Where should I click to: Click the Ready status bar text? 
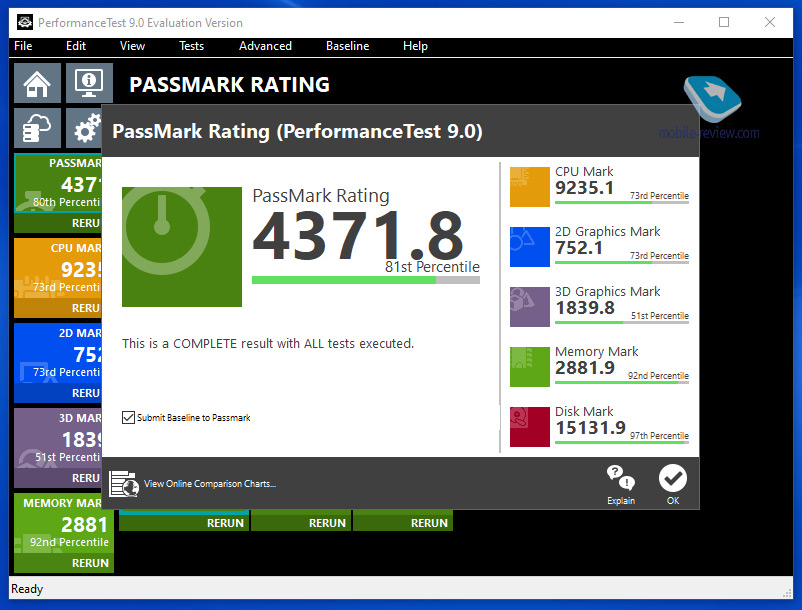[27, 589]
